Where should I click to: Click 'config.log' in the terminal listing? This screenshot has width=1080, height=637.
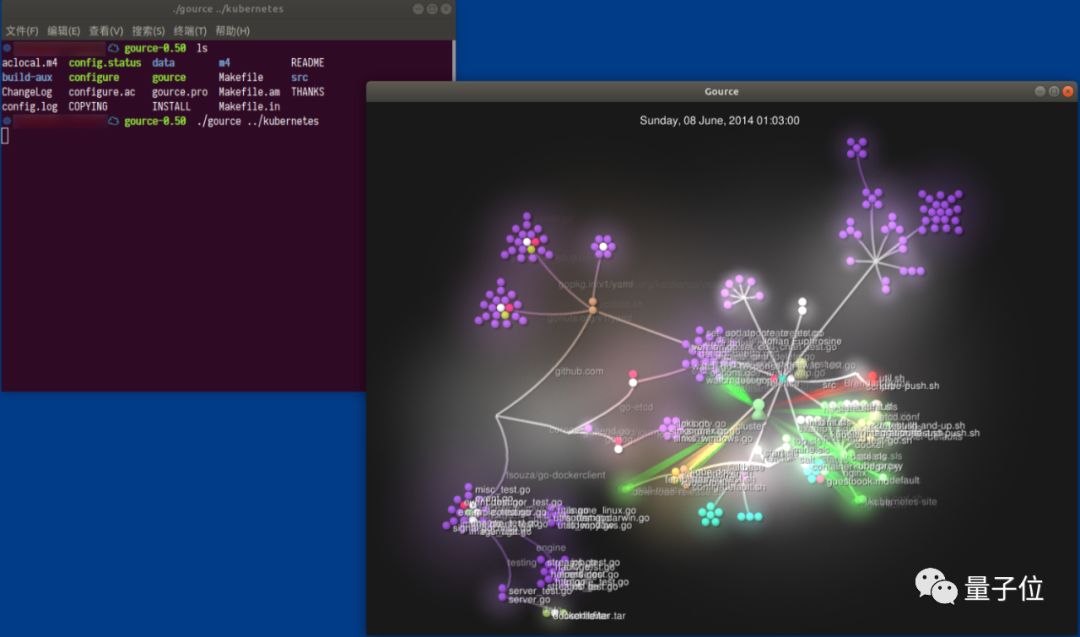tap(30, 107)
